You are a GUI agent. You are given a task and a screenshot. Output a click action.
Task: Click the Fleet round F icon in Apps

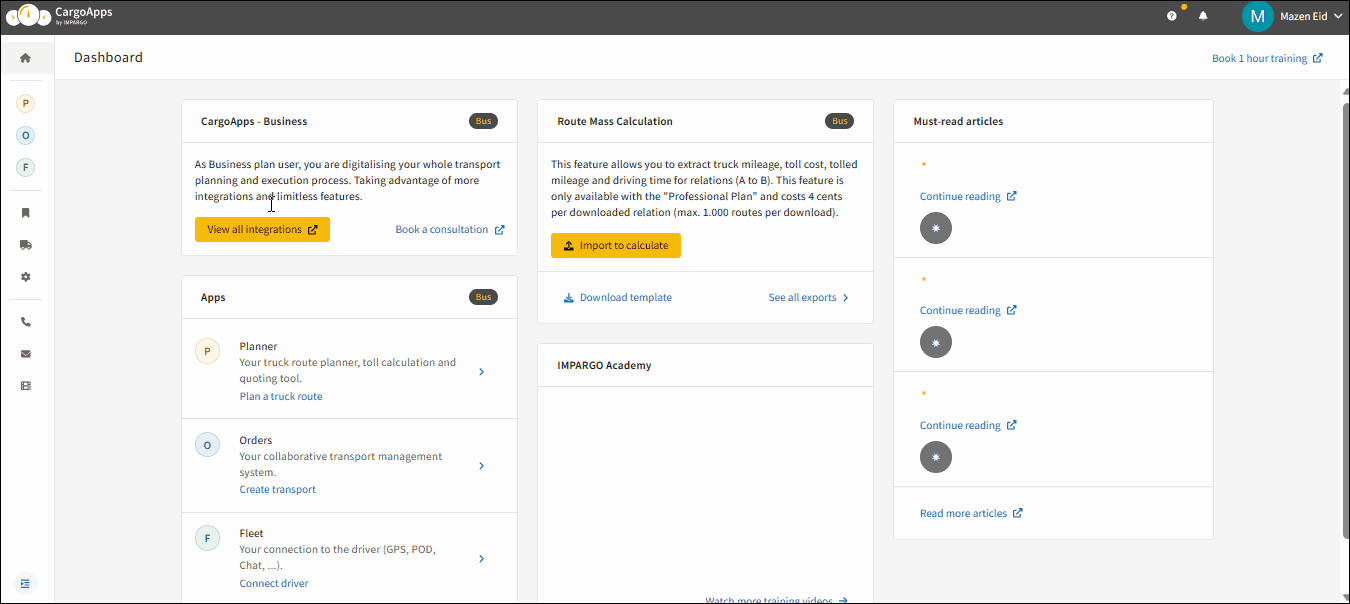[x=207, y=538]
